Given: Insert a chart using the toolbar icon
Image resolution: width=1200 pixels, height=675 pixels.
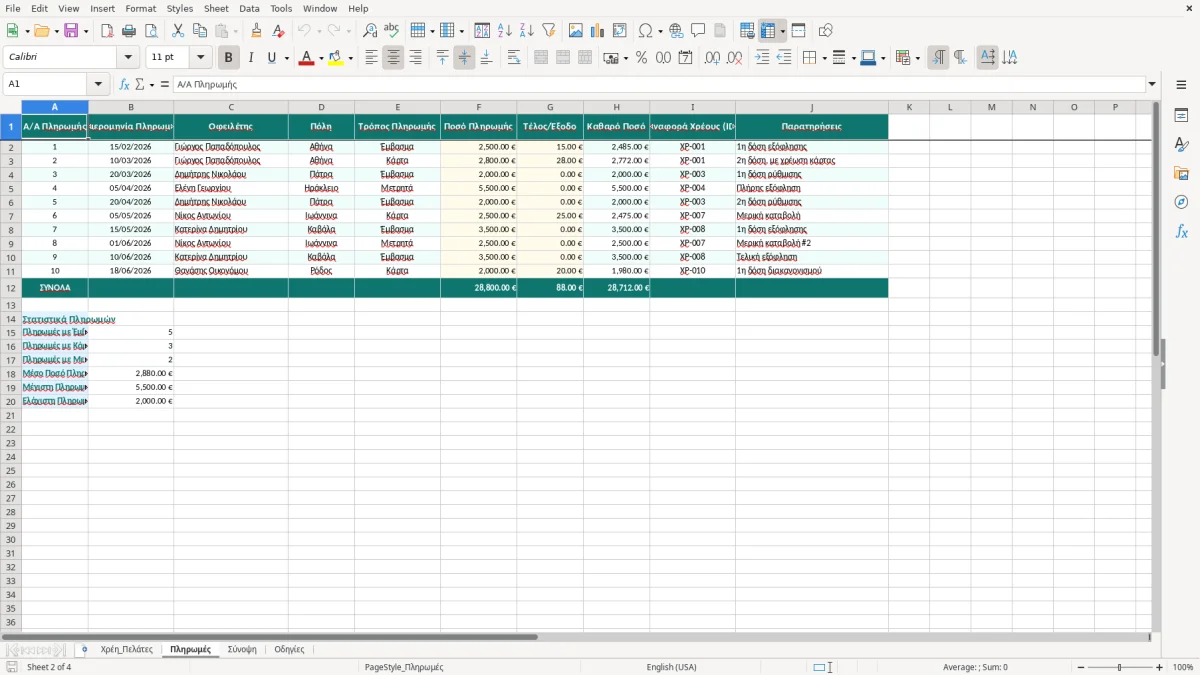Looking at the screenshot, I should click(x=597, y=31).
